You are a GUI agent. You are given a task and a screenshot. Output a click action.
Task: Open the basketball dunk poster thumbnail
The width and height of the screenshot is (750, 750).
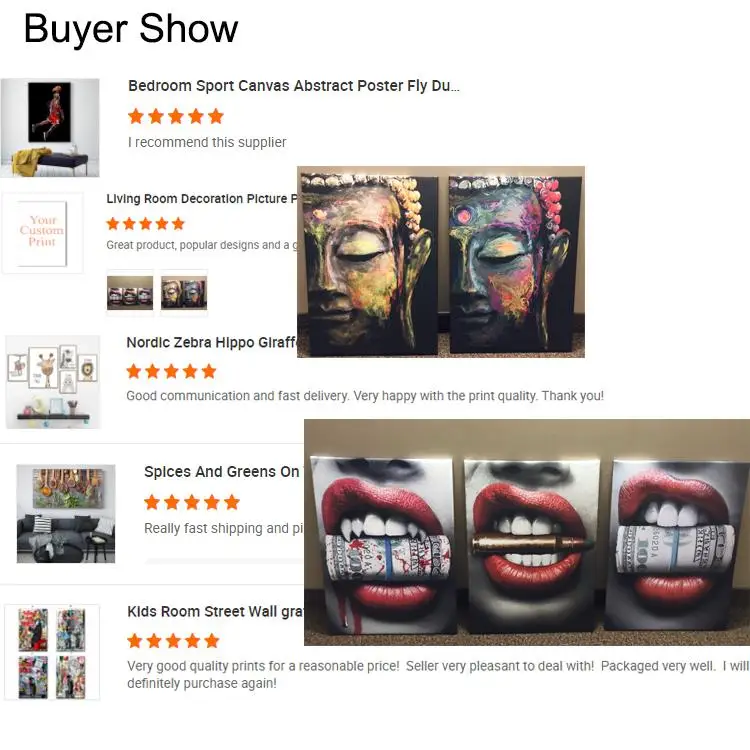pyautogui.click(x=50, y=128)
